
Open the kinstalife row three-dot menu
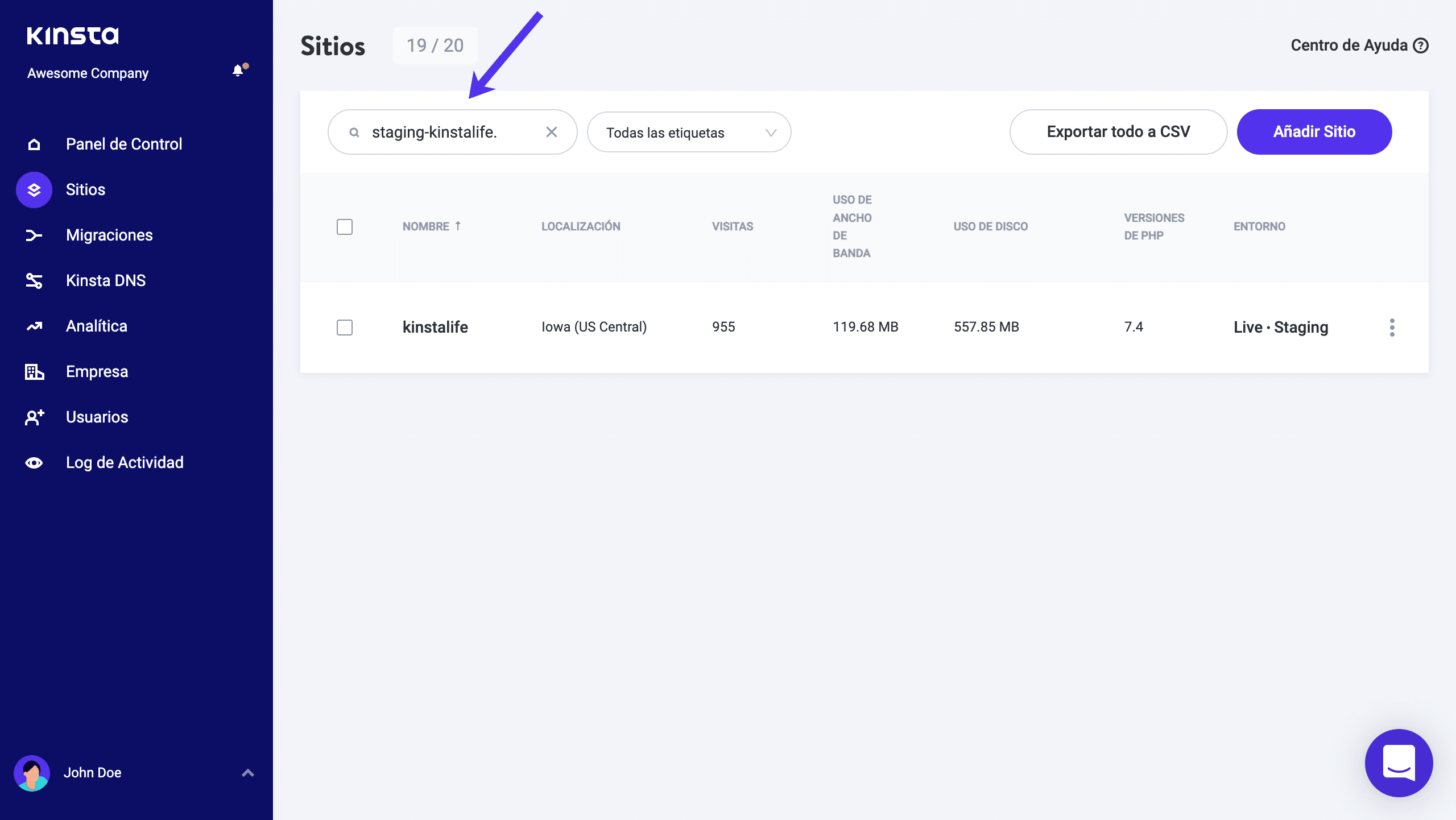pyautogui.click(x=1392, y=328)
